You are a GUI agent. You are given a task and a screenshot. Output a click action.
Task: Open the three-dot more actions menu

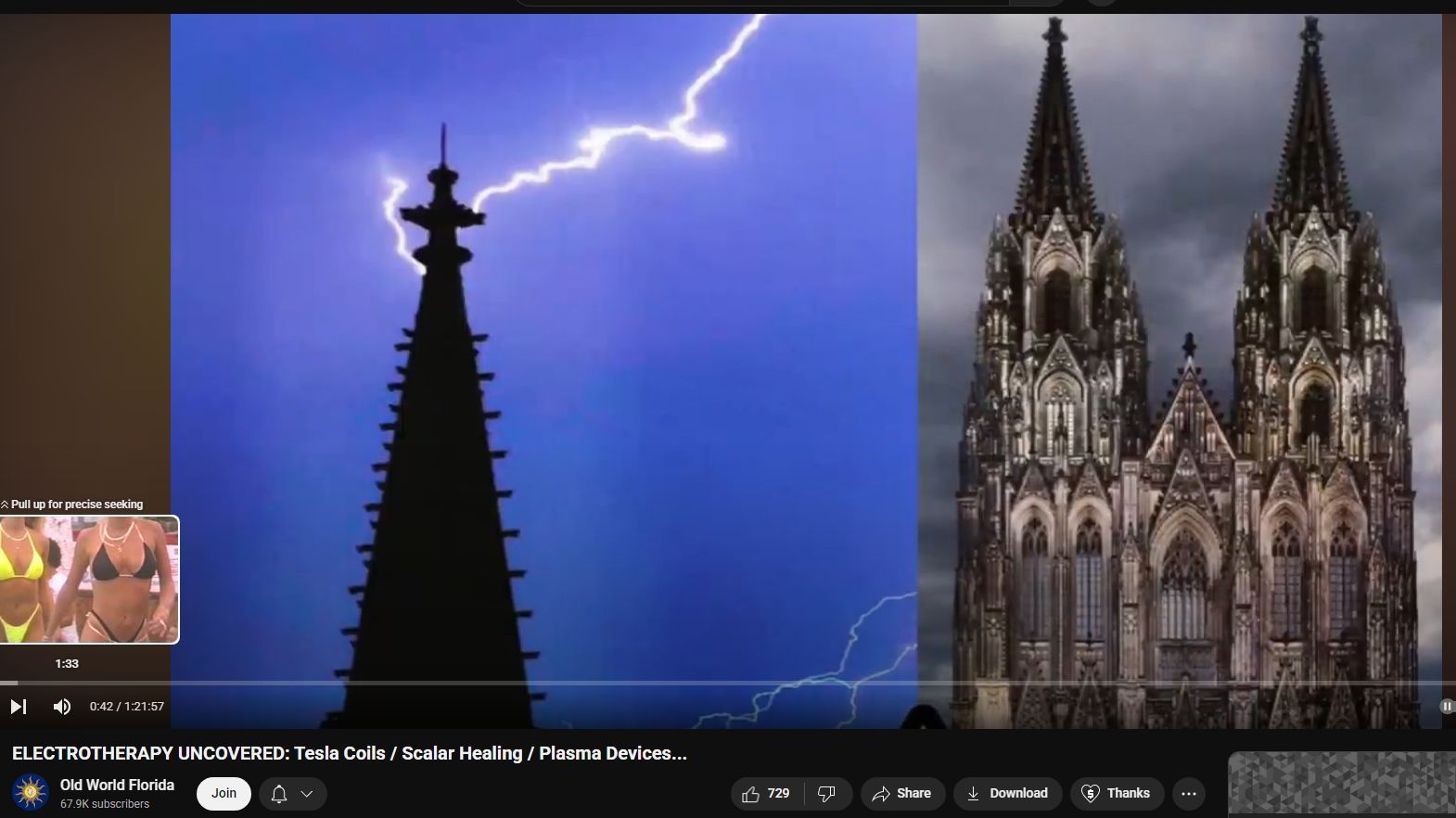pos(1188,794)
